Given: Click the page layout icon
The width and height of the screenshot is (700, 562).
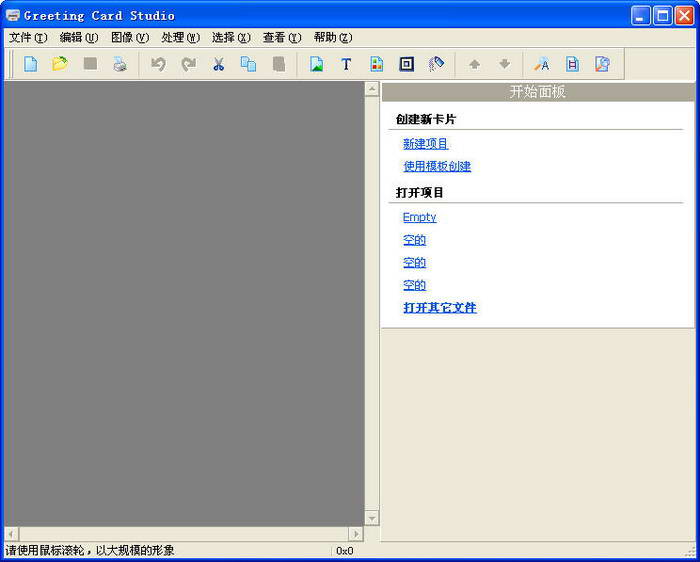Looking at the screenshot, I should 572,64.
